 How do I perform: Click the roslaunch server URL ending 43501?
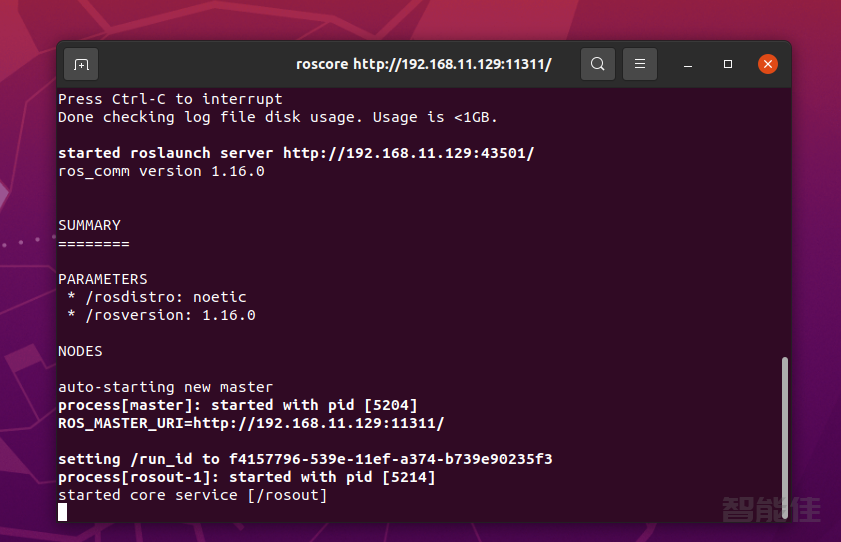point(408,153)
